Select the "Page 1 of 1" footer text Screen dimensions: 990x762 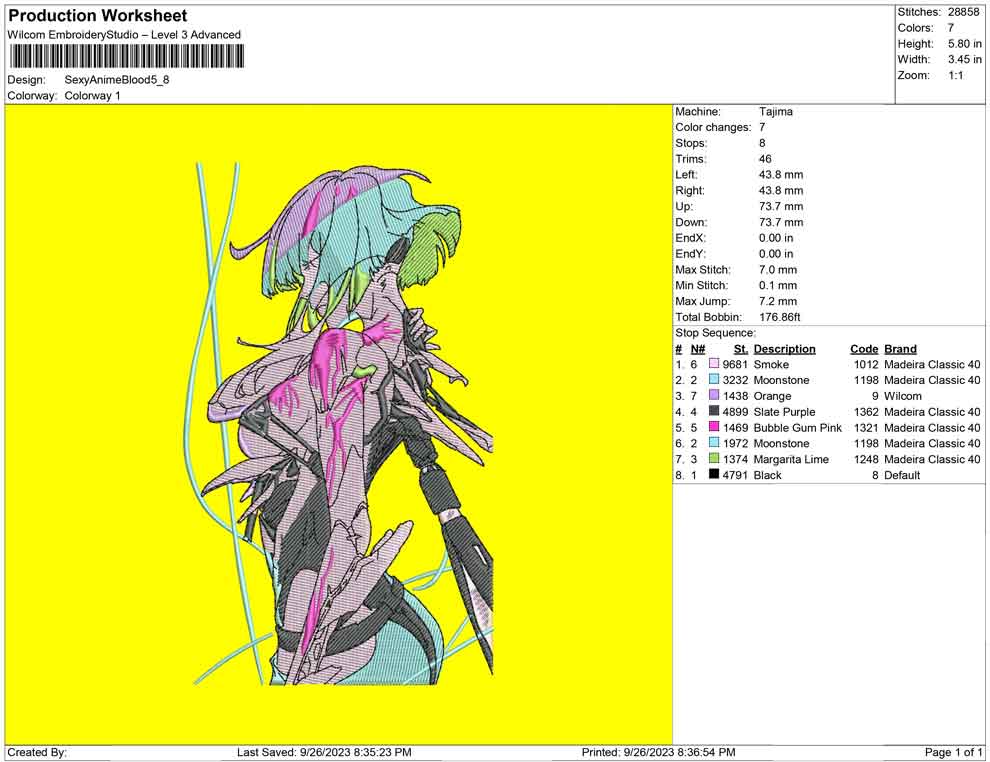pos(953,753)
